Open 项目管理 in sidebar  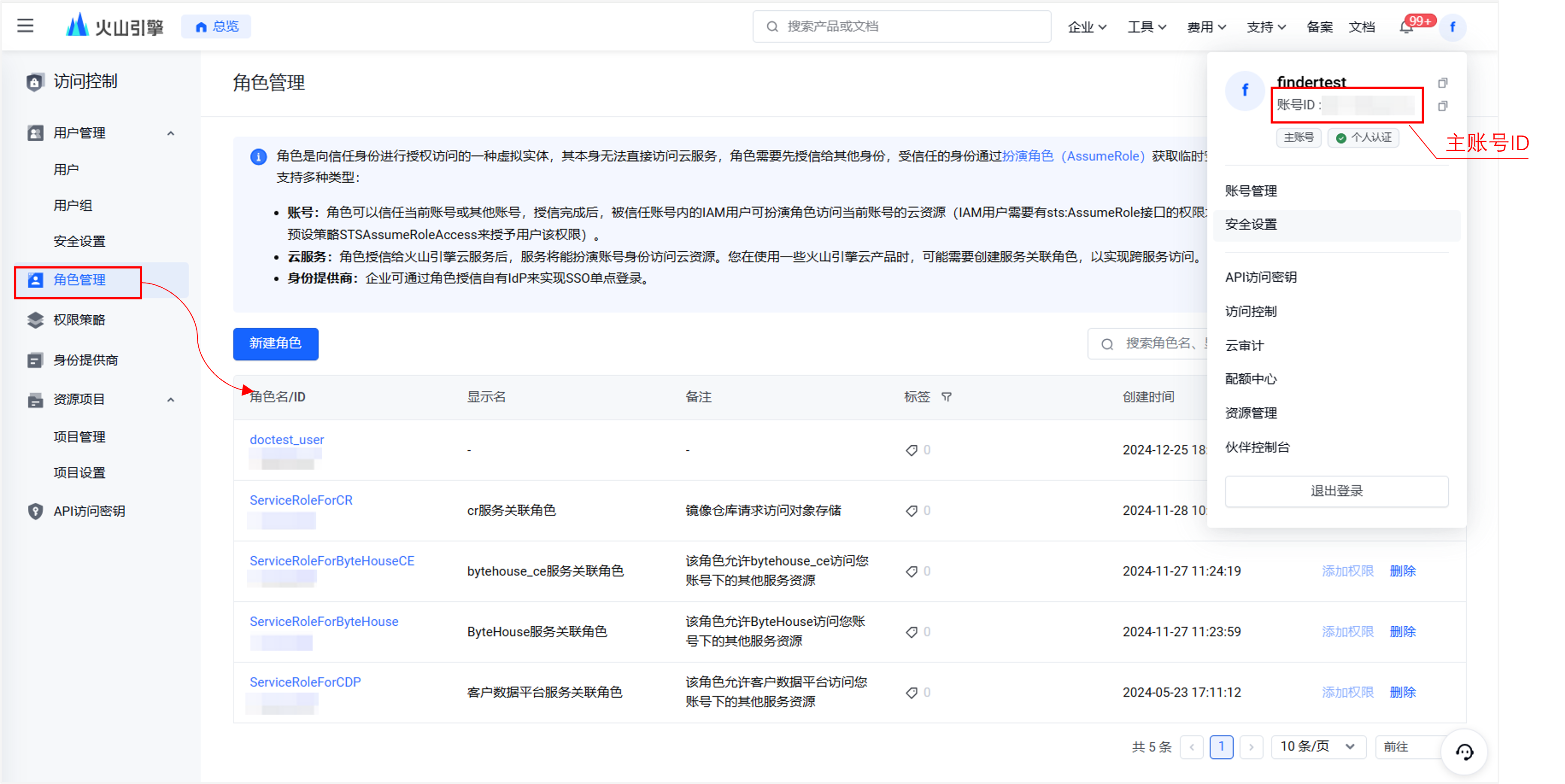click(x=79, y=437)
